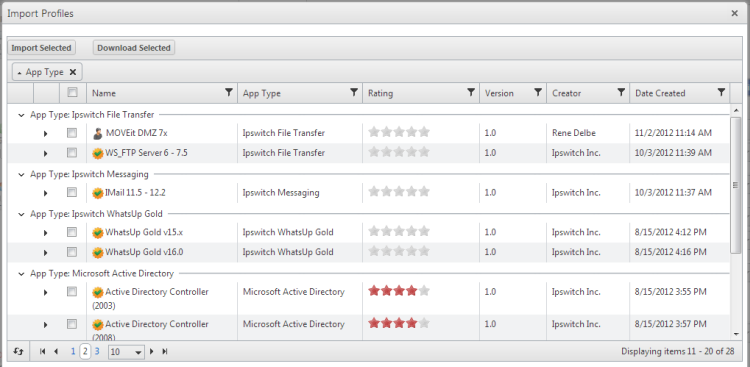The height and width of the screenshot is (367, 750).
Task: Sort by the Rating column header
Action: pyautogui.click(x=380, y=93)
